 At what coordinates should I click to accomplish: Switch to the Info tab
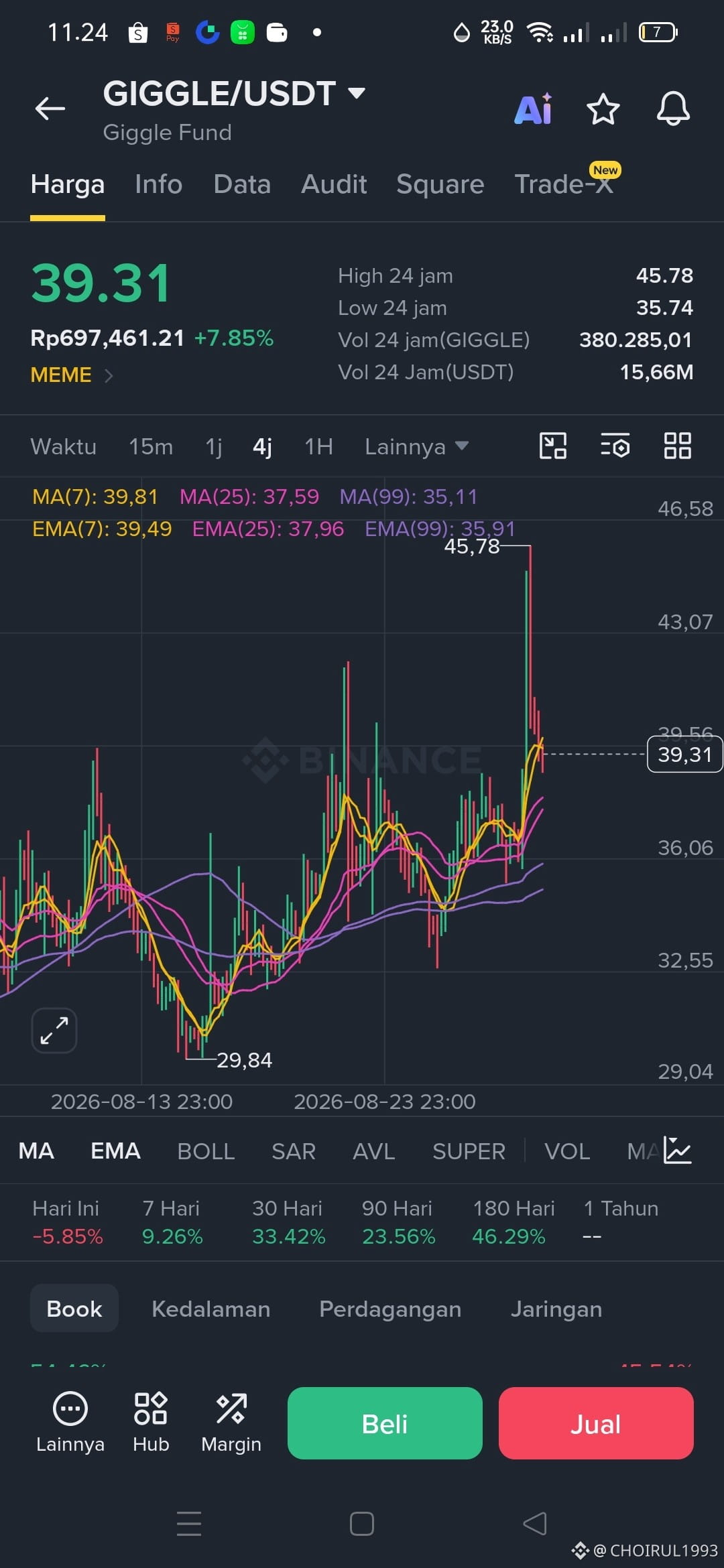tap(159, 184)
